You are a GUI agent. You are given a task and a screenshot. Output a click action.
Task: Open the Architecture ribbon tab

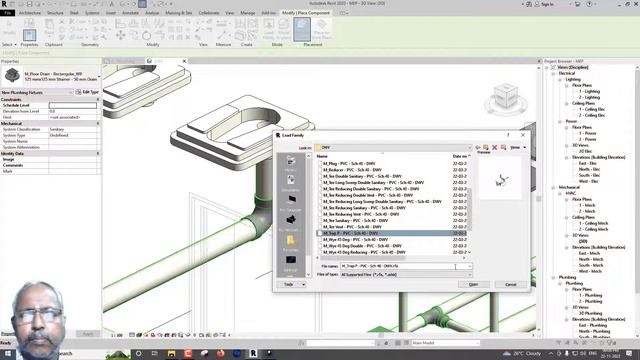coord(30,13)
